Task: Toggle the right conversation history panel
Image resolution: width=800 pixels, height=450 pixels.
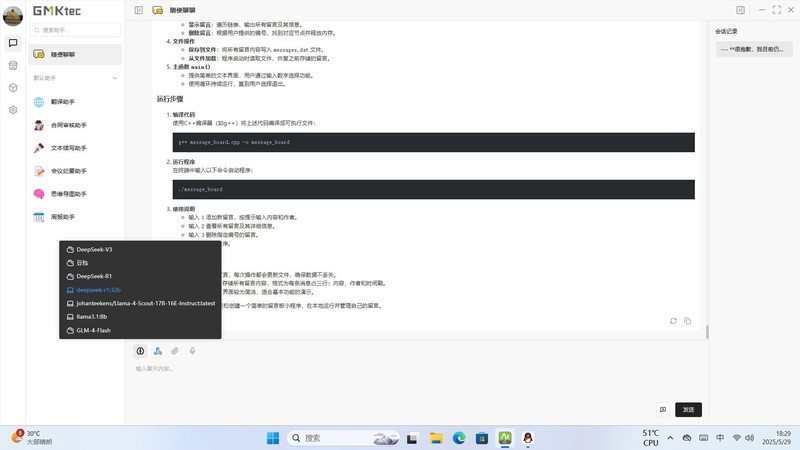Action: tap(740, 10)
